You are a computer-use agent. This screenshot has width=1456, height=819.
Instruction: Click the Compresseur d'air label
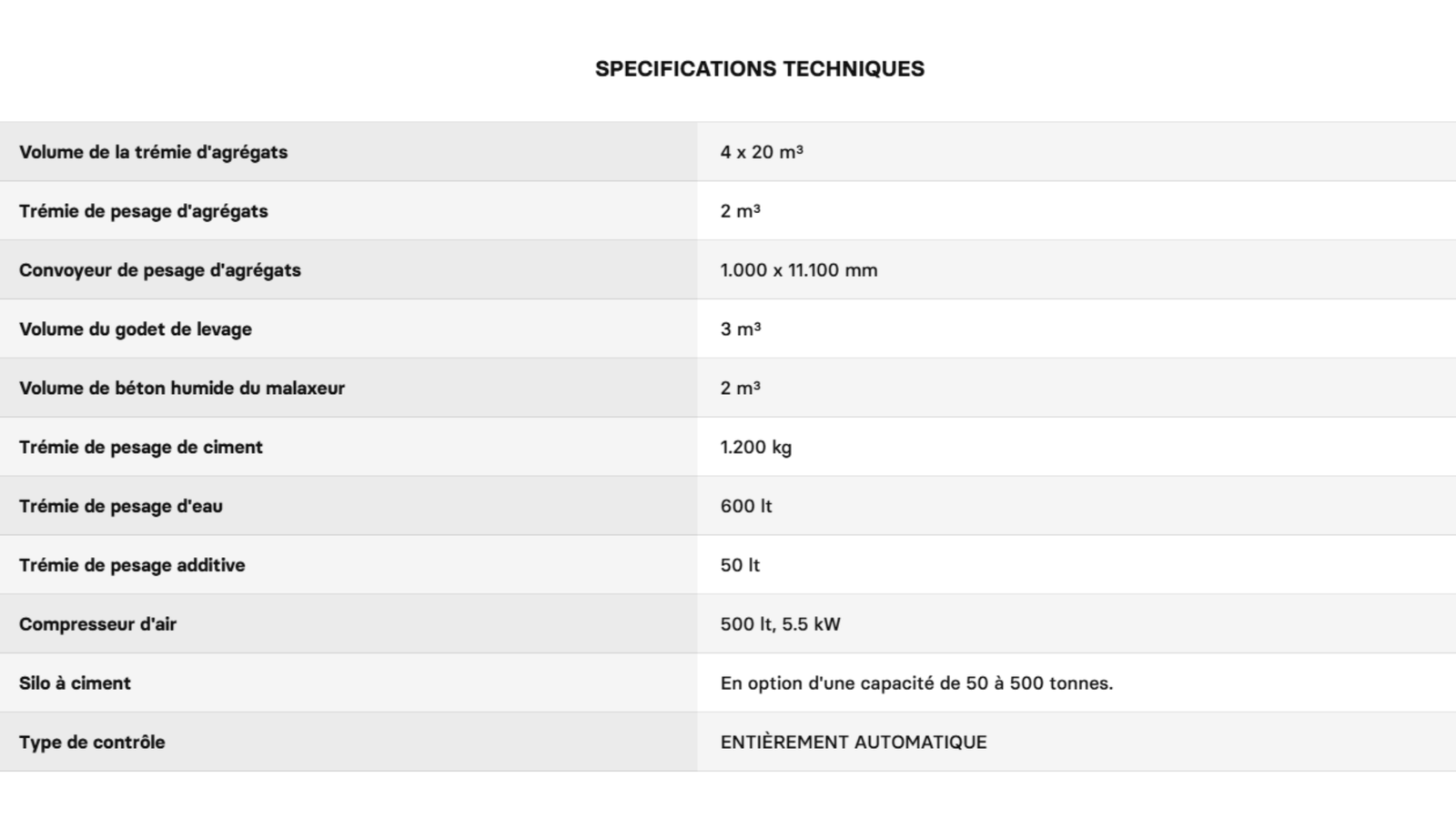[x=97, y=624]
